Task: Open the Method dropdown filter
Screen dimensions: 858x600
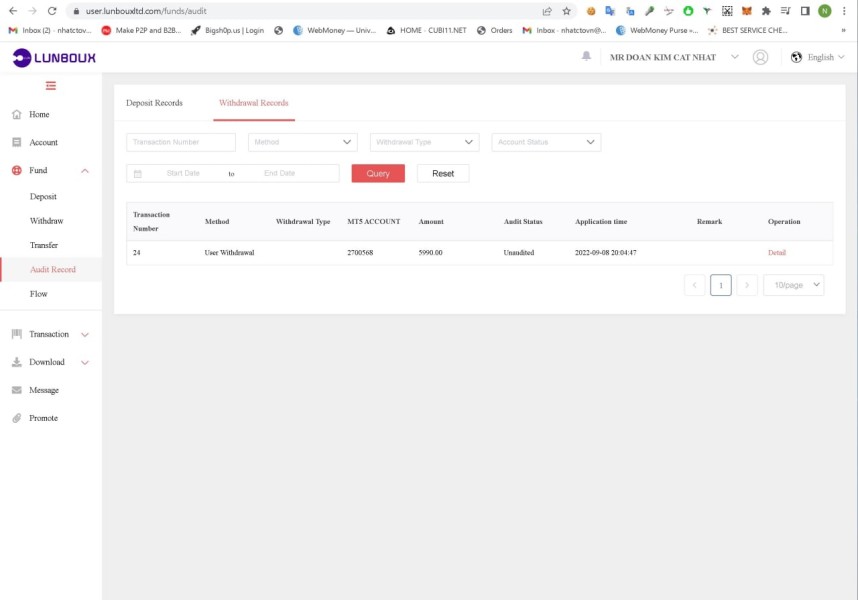Action: 303,142
